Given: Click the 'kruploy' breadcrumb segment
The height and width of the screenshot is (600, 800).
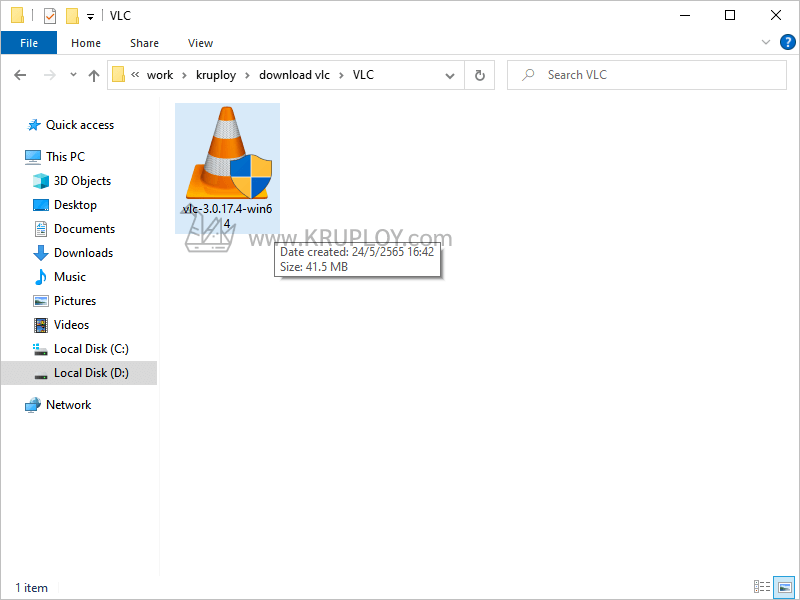Looking at the screenshot, I should tap(216, 75).
